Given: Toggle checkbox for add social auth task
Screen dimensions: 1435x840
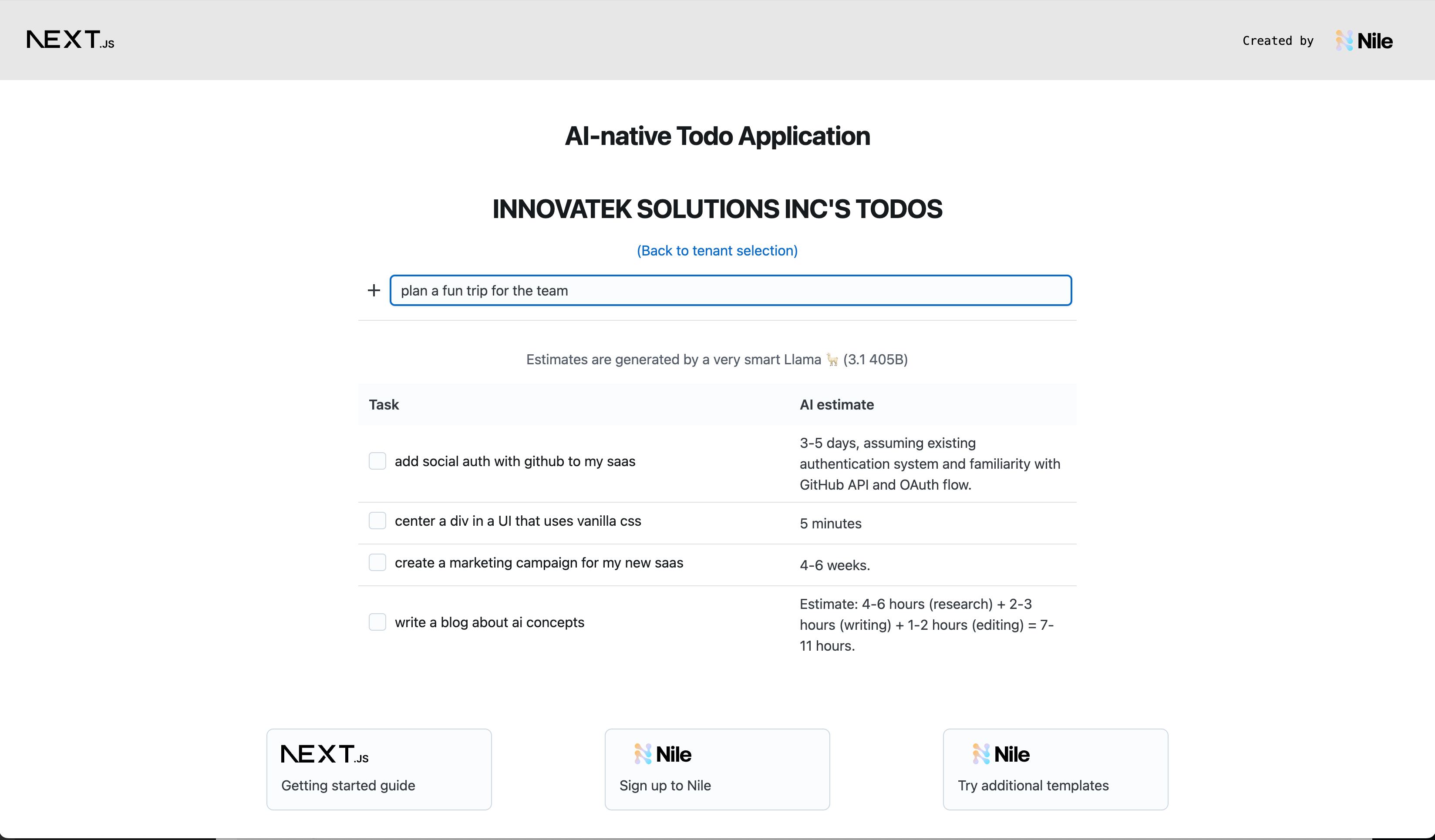Looking at the screenshot, I should click(377, 461).
